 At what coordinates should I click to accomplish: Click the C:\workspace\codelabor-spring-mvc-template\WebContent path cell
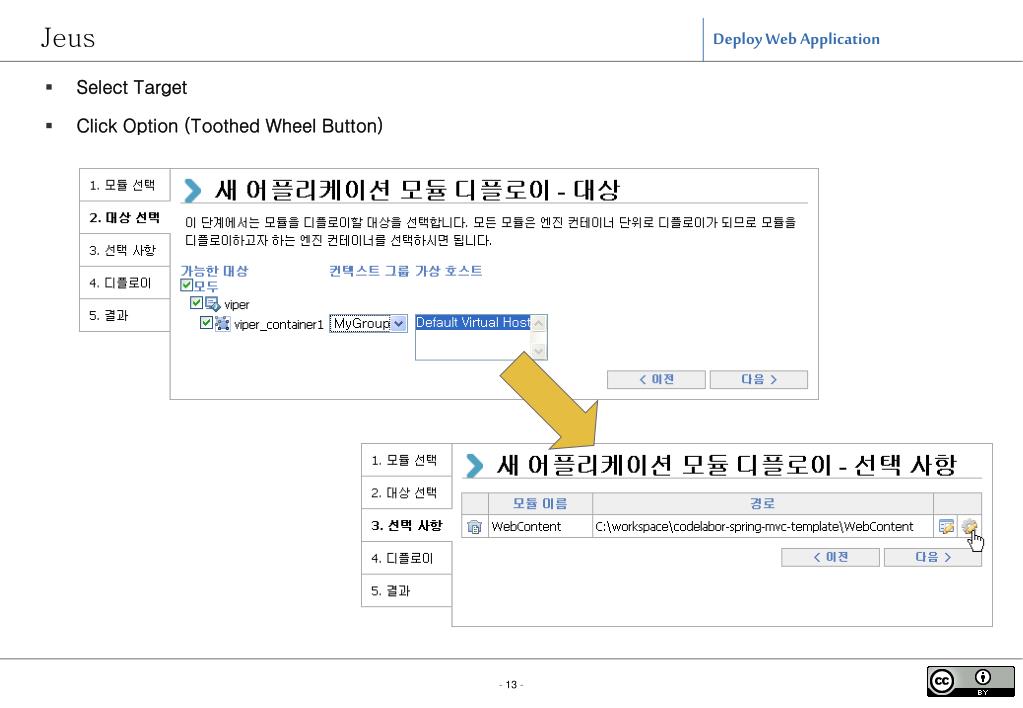(x=763, y=527)
